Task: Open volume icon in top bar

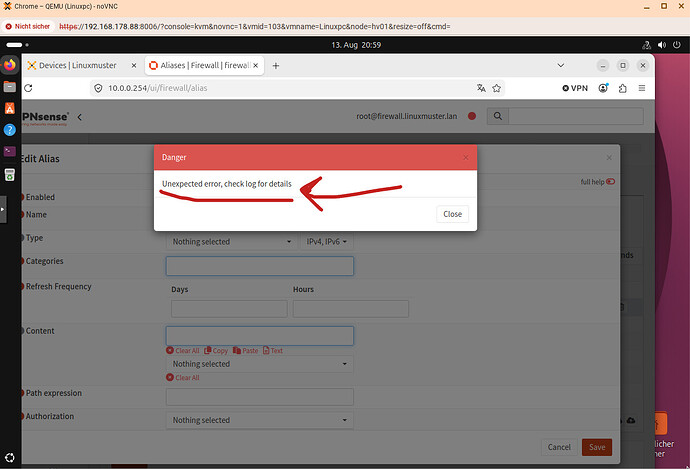Action: pos(661,45)
